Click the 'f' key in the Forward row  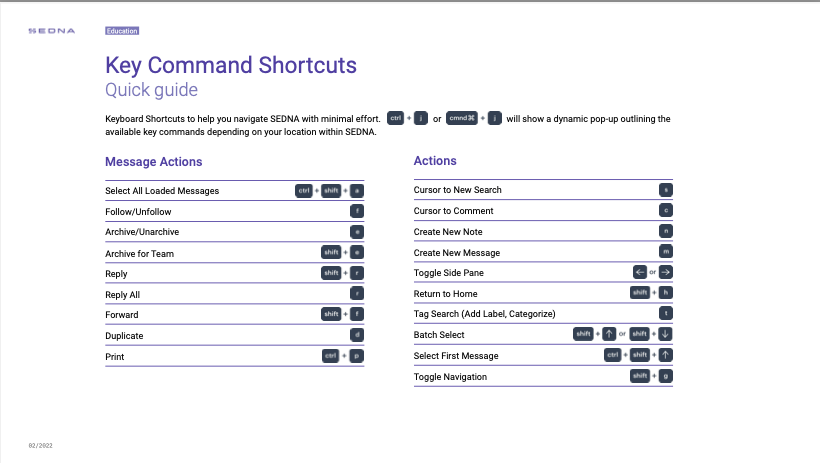[357, 314]
